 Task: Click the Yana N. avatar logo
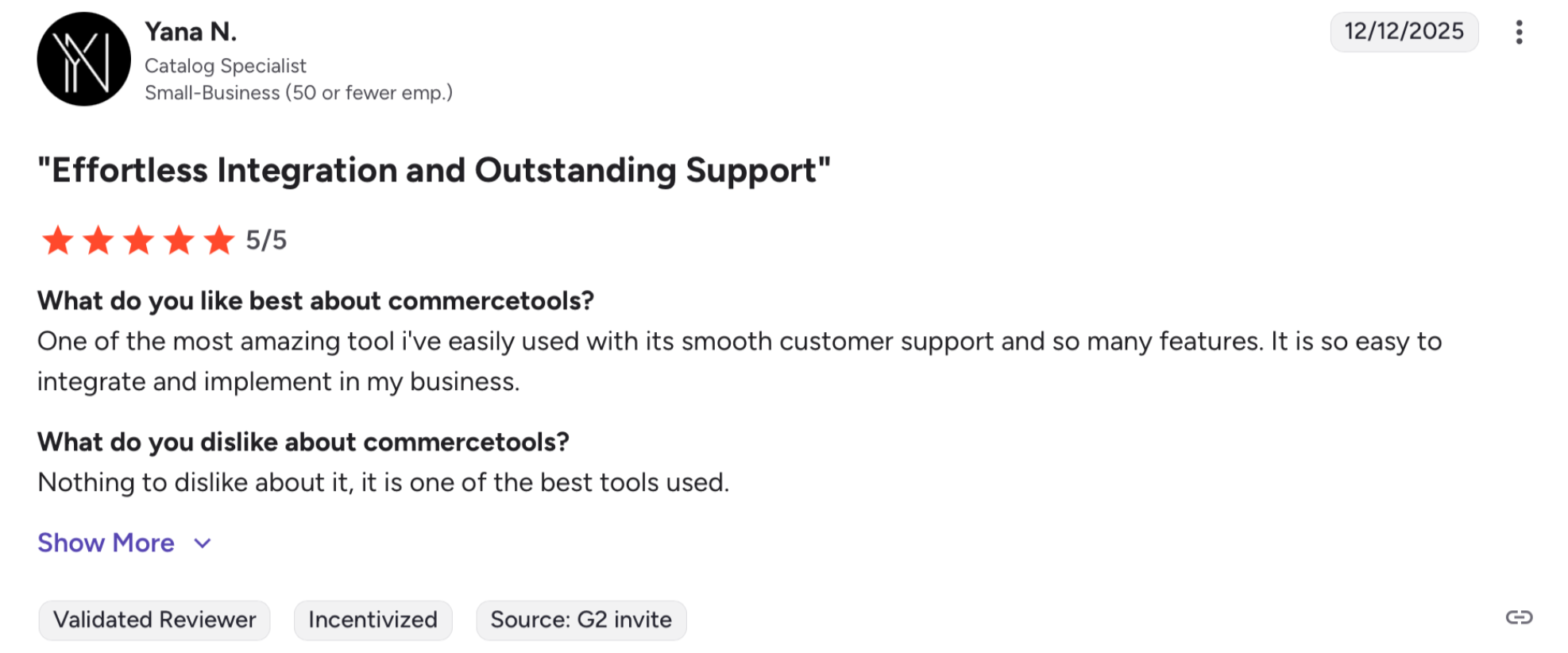[84, 59]
